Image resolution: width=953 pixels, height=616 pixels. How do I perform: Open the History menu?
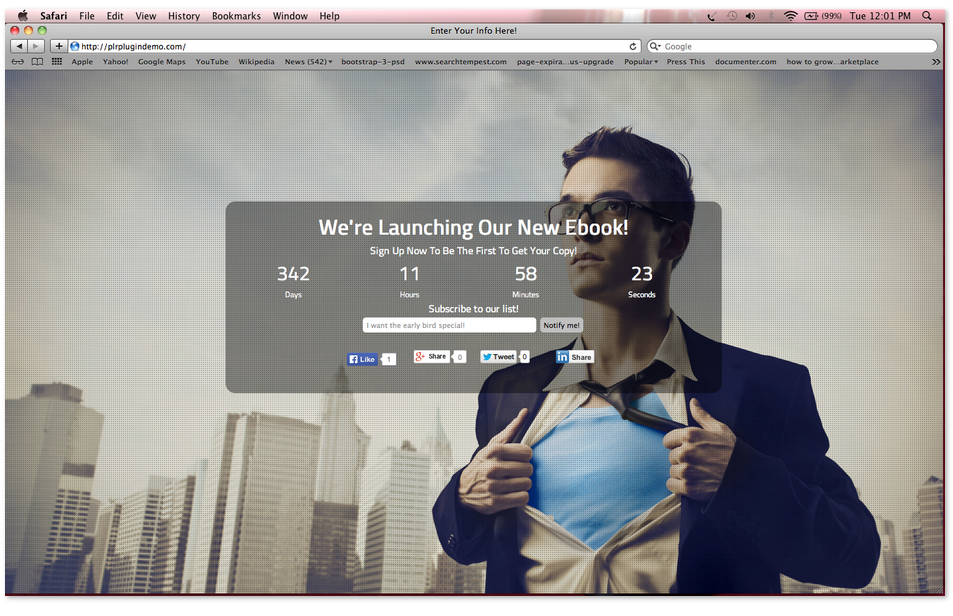[x=183, y=16]
